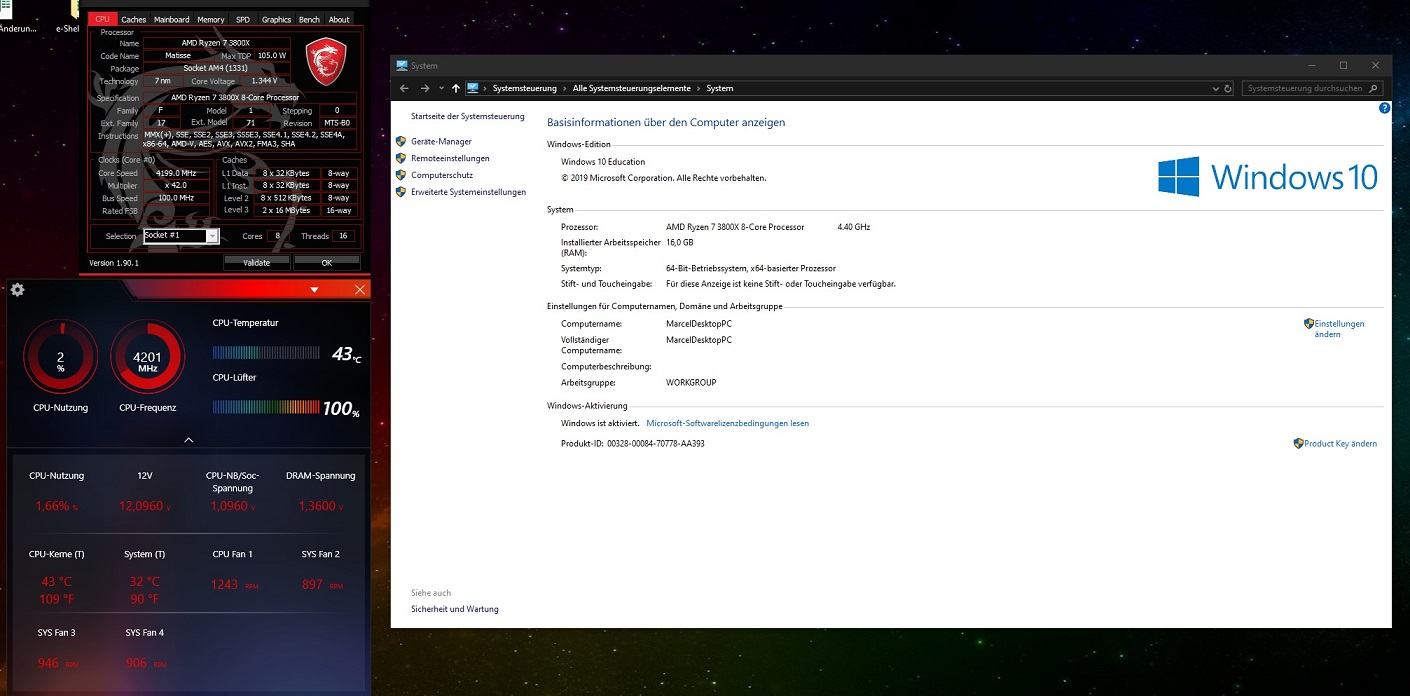Click the Validate button

257,263
